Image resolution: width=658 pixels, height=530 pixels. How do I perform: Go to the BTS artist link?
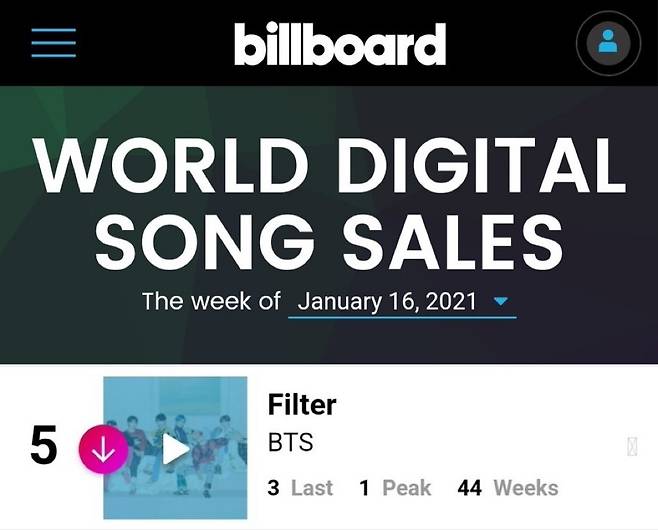pos(289,443)
